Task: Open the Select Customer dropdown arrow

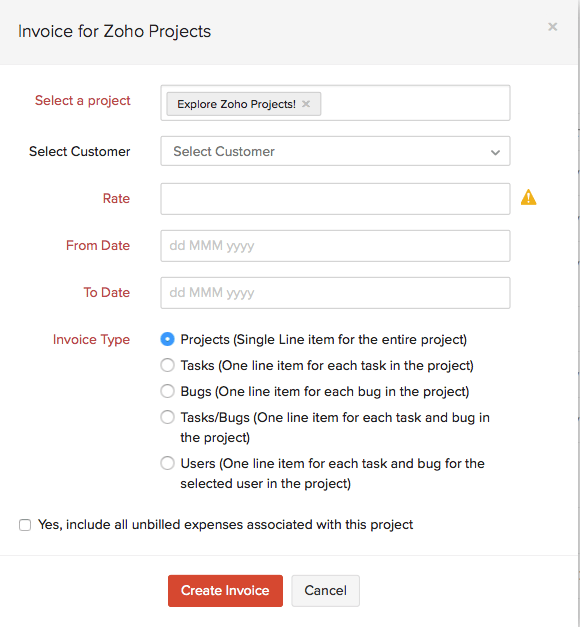Action: (495, 152)
